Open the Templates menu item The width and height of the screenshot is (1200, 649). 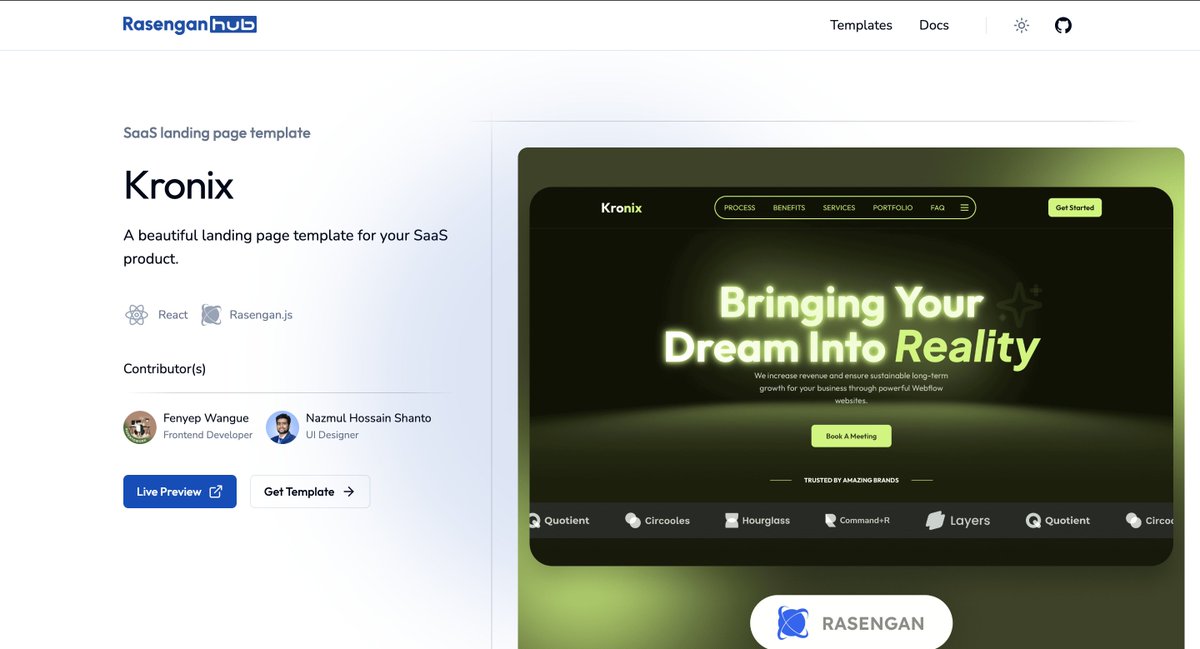click(x=861, y=24)
